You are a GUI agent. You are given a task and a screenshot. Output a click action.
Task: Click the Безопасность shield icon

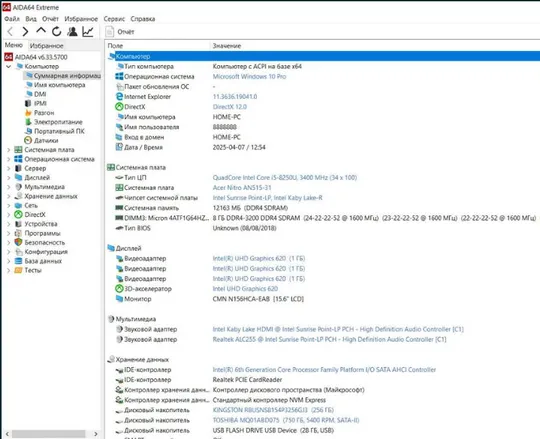click(19, 242)
